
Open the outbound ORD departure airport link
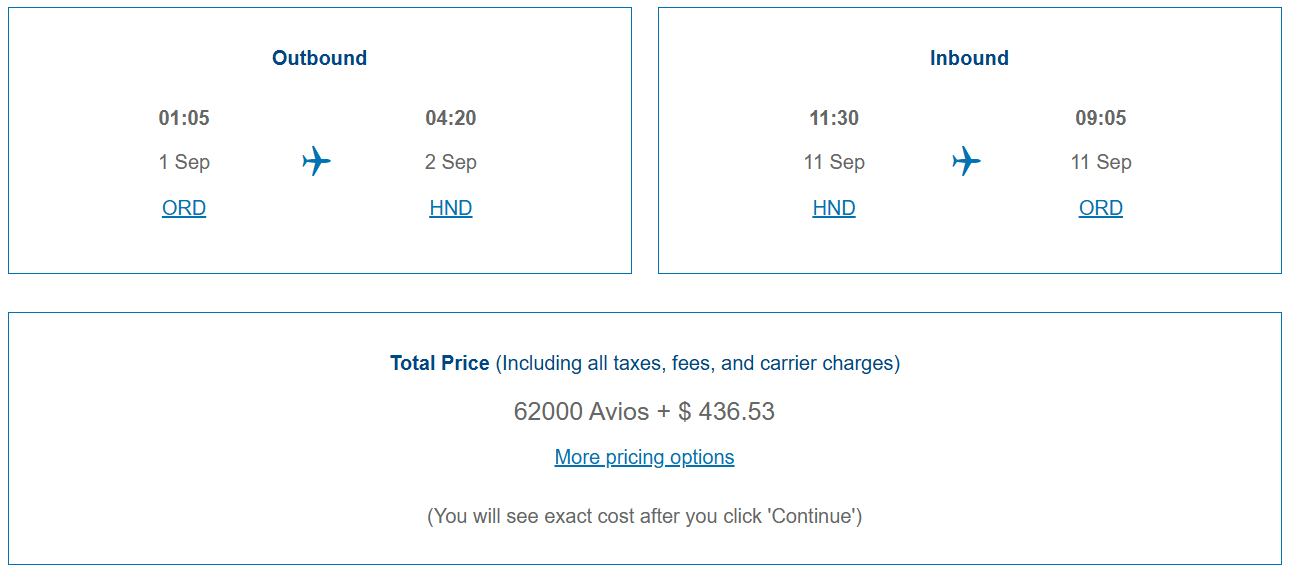point(184,208)
